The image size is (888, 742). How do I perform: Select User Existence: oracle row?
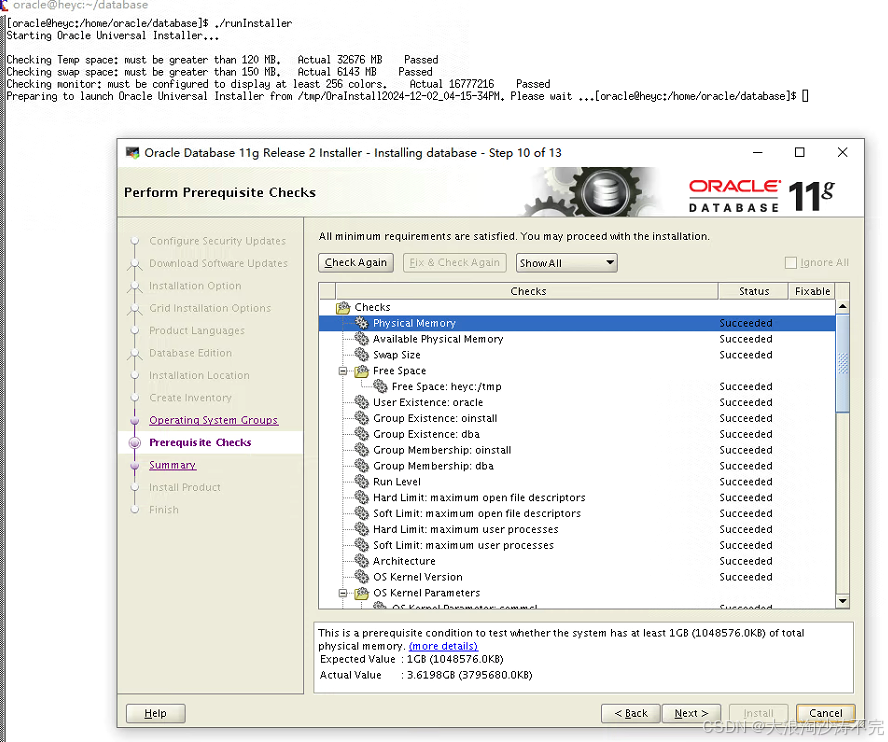point(577,402)
